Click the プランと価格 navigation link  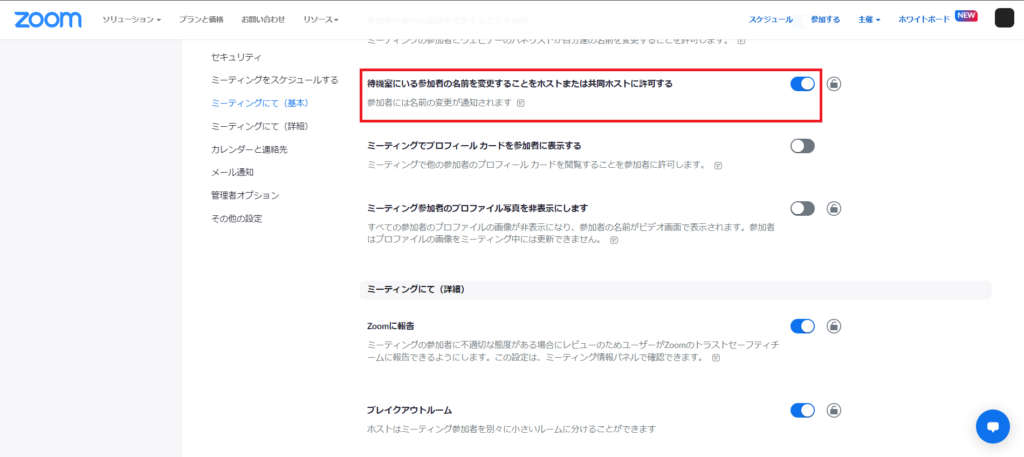tap(202, 19)
